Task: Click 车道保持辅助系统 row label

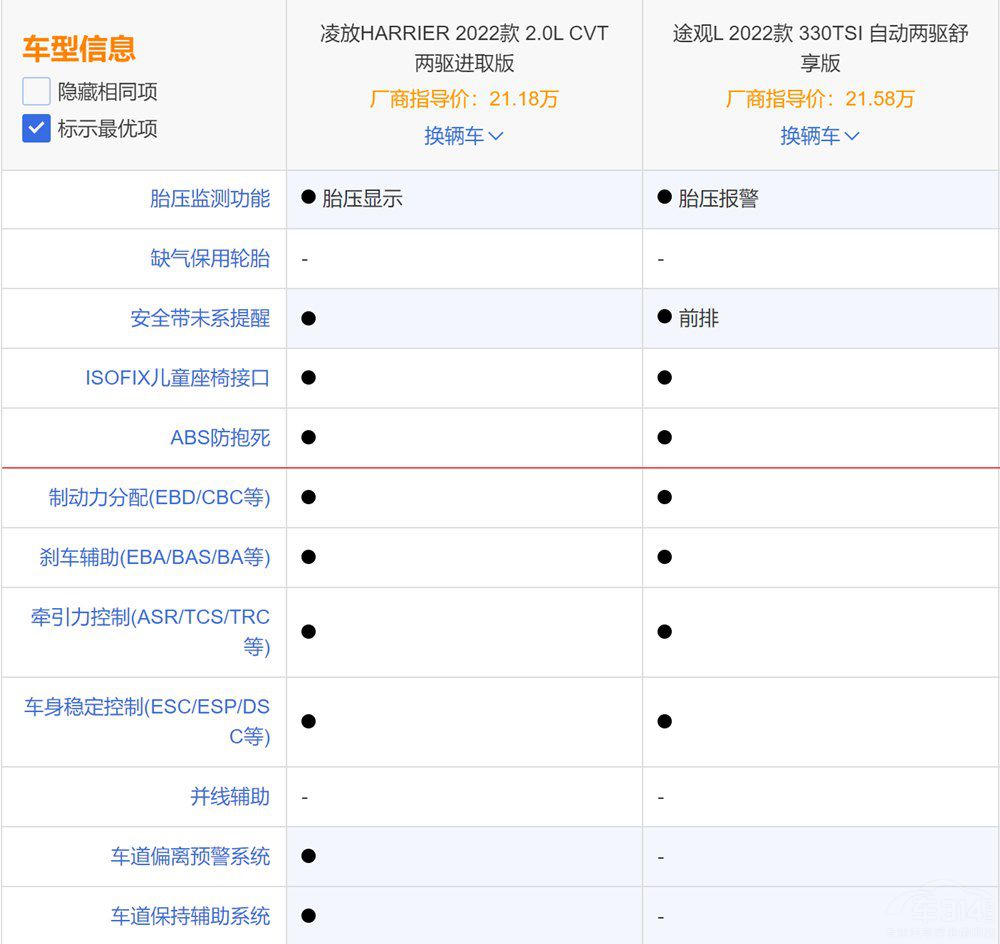Action: click(x=190, y=916)
